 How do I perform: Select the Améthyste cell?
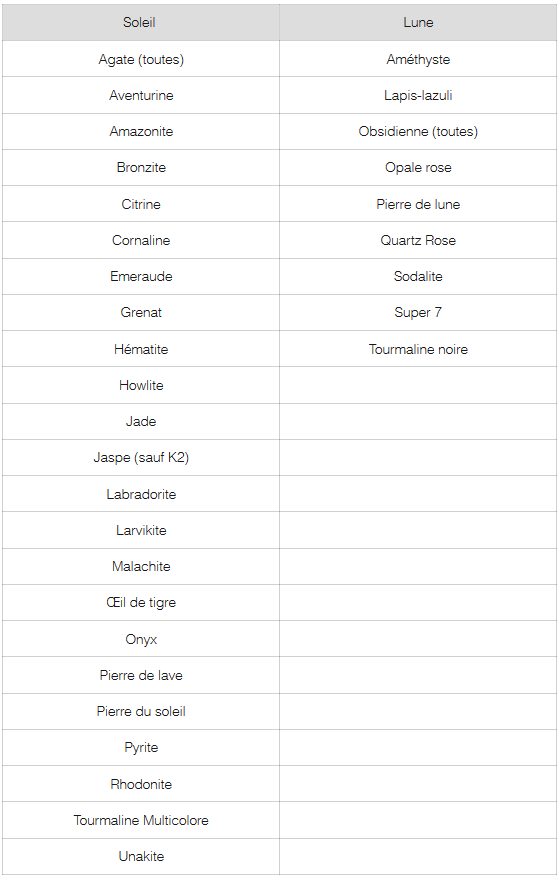coord(418,59)
